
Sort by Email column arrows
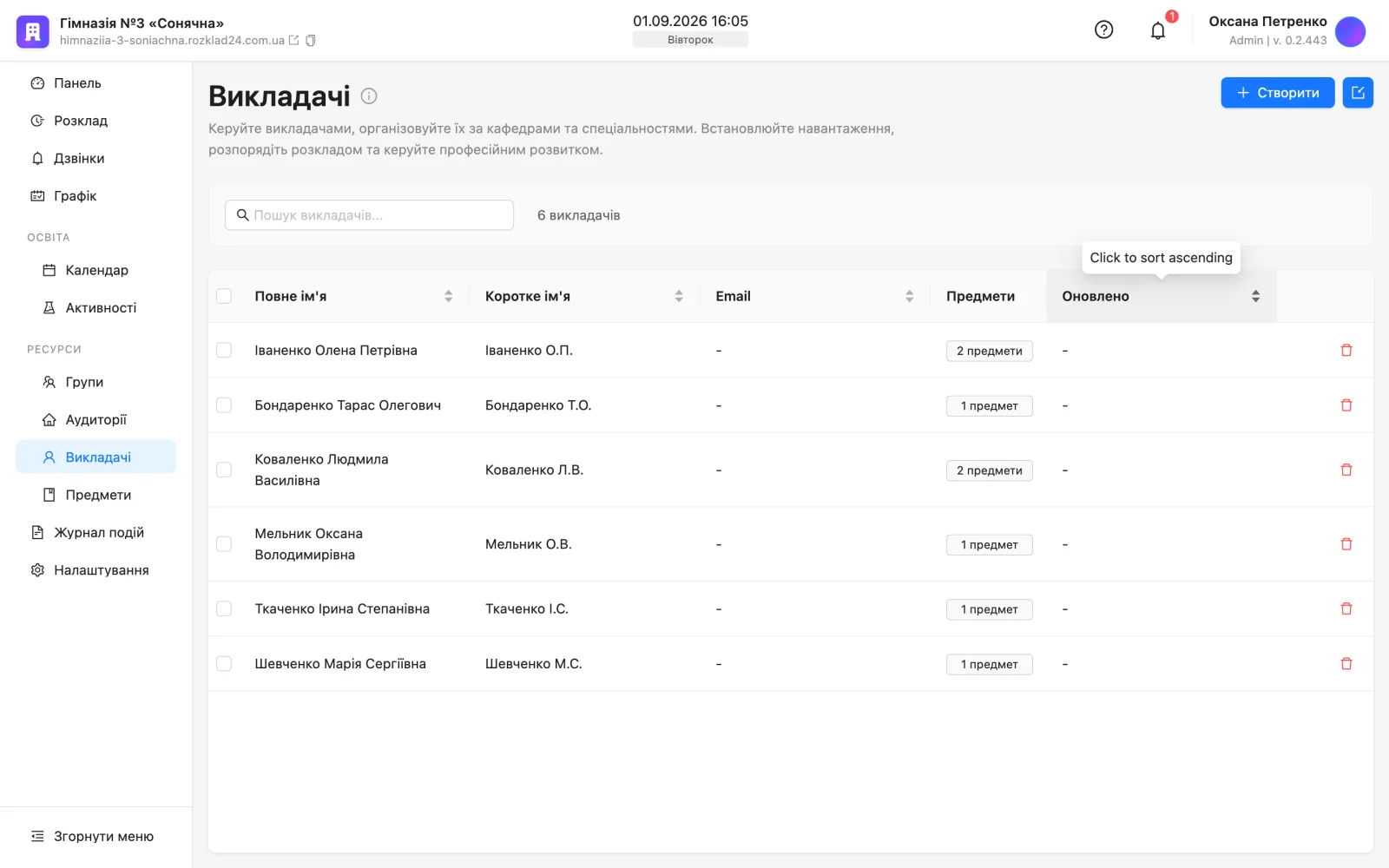tap(910, 296)
